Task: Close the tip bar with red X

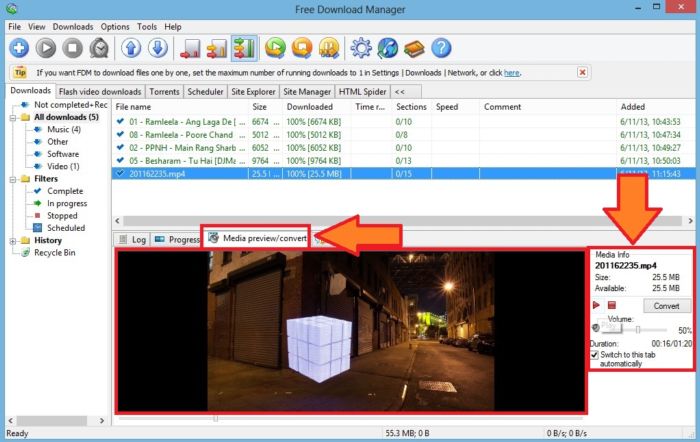Action: (582, 72)
